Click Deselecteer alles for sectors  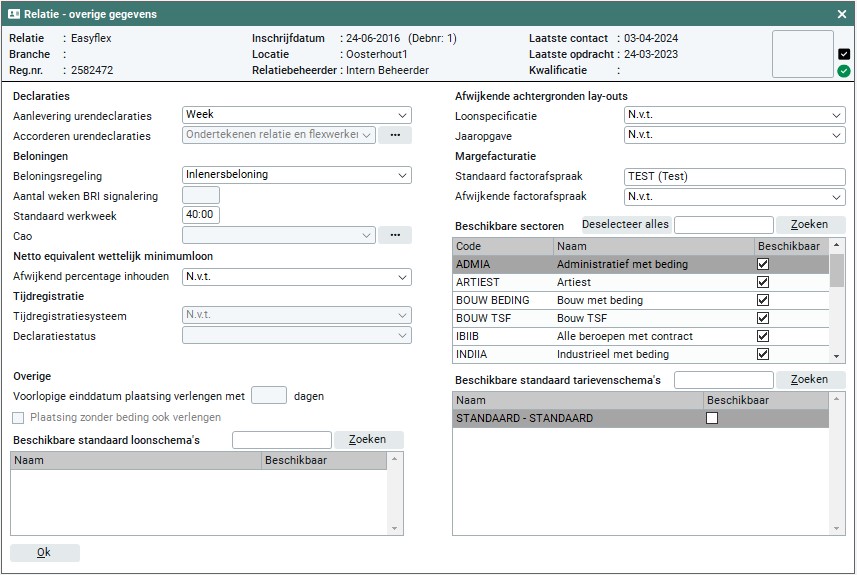626,225
